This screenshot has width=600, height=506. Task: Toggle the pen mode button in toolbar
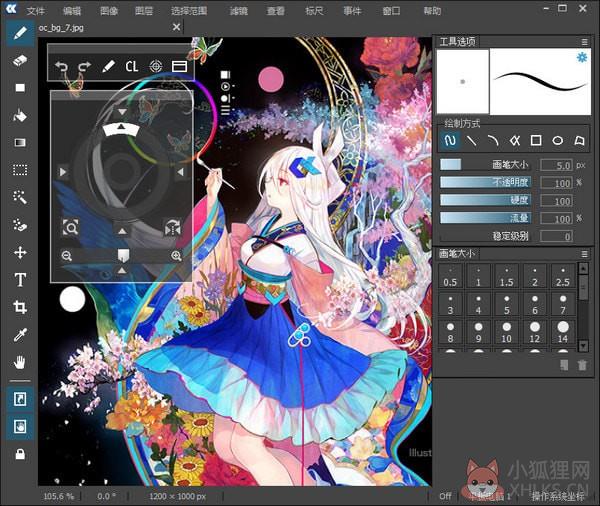(x=20, y=399)
